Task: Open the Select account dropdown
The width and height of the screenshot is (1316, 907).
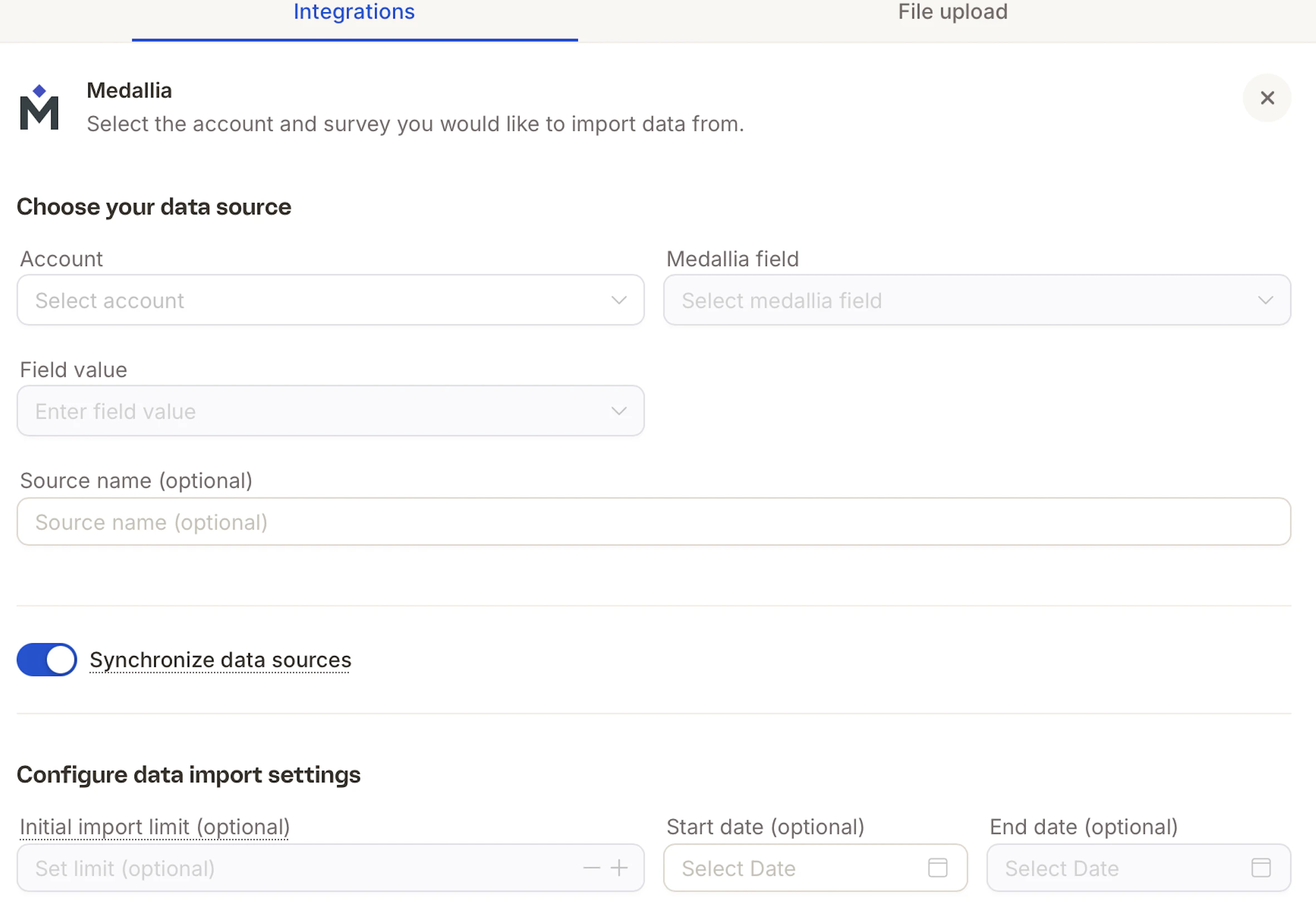Action: coord(330,300)
